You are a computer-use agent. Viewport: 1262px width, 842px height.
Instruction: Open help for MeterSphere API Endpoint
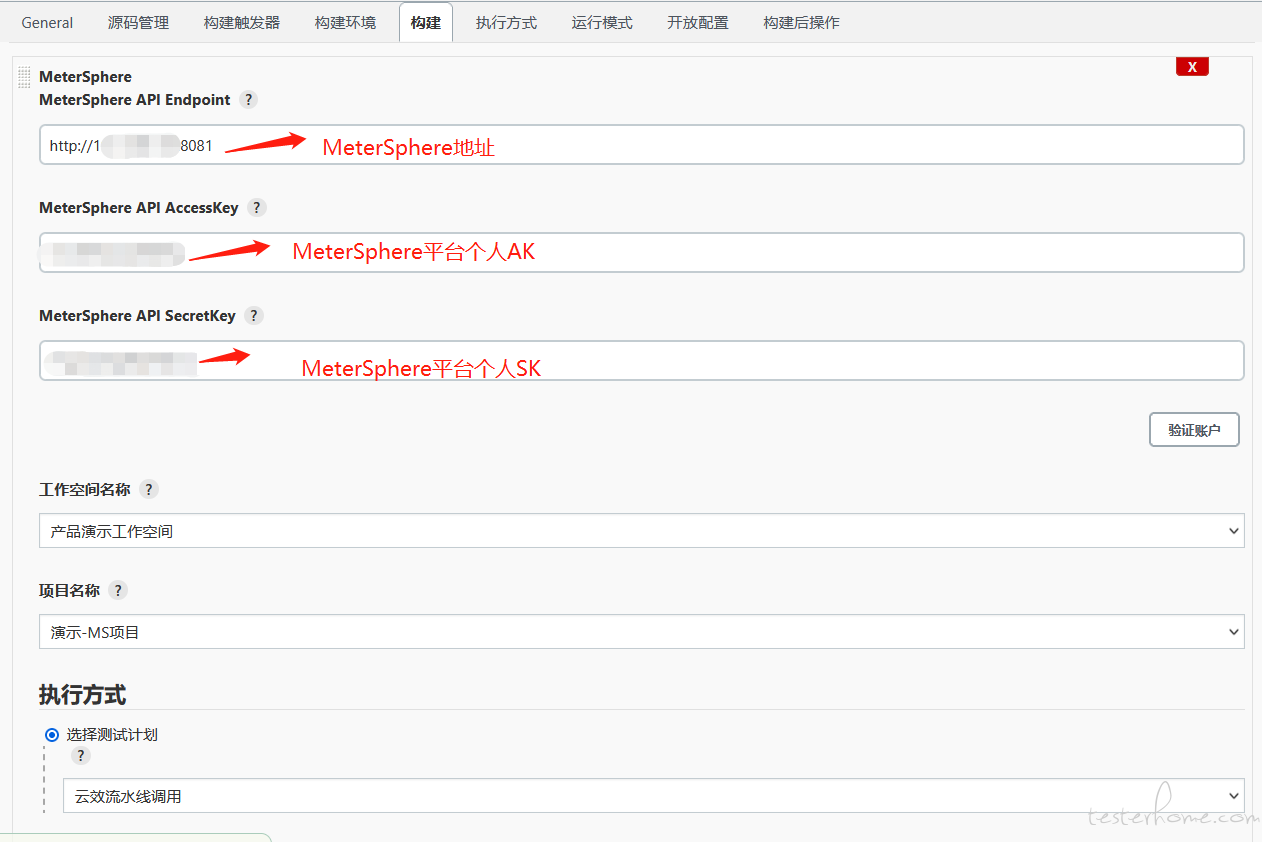pyautogui.click(x=249, y=100)
